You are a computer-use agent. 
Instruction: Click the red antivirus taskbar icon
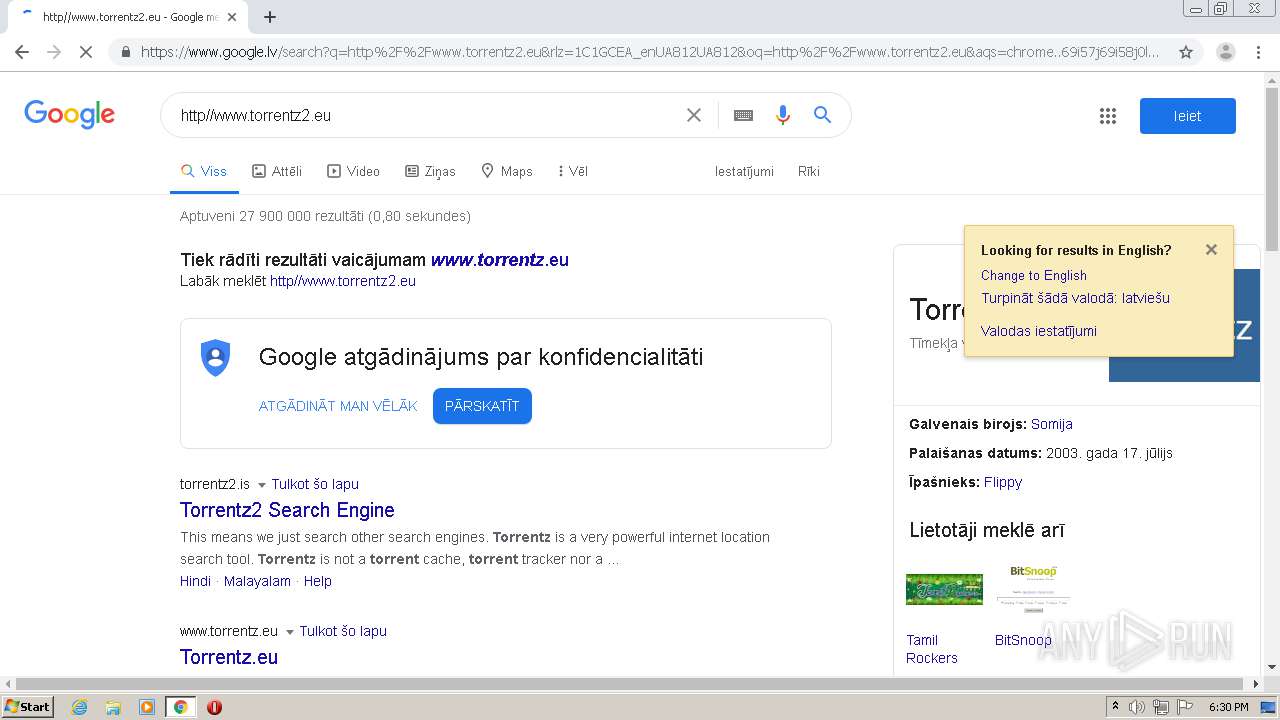[x=214, y=707]
